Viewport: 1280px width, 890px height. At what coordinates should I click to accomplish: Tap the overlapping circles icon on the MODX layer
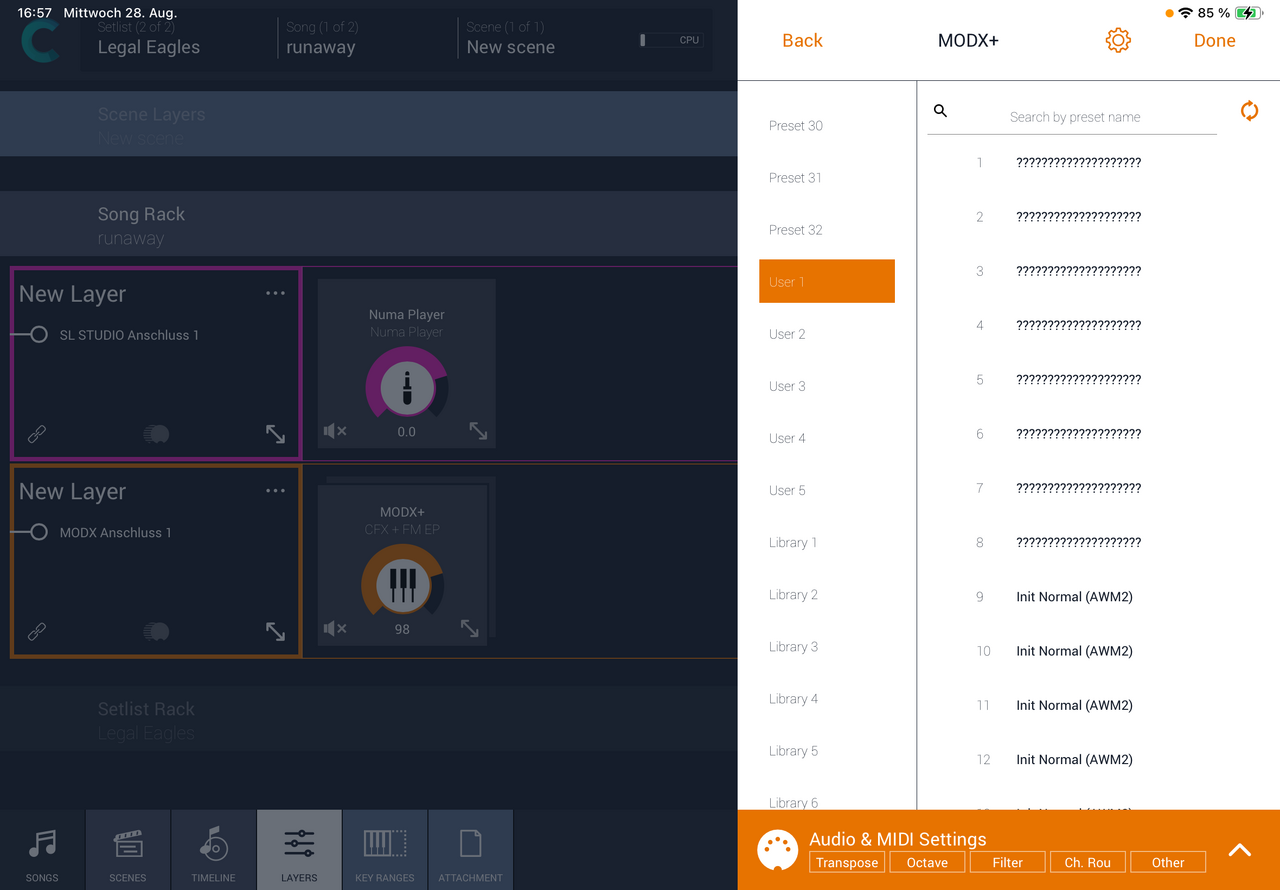[156, 631]
